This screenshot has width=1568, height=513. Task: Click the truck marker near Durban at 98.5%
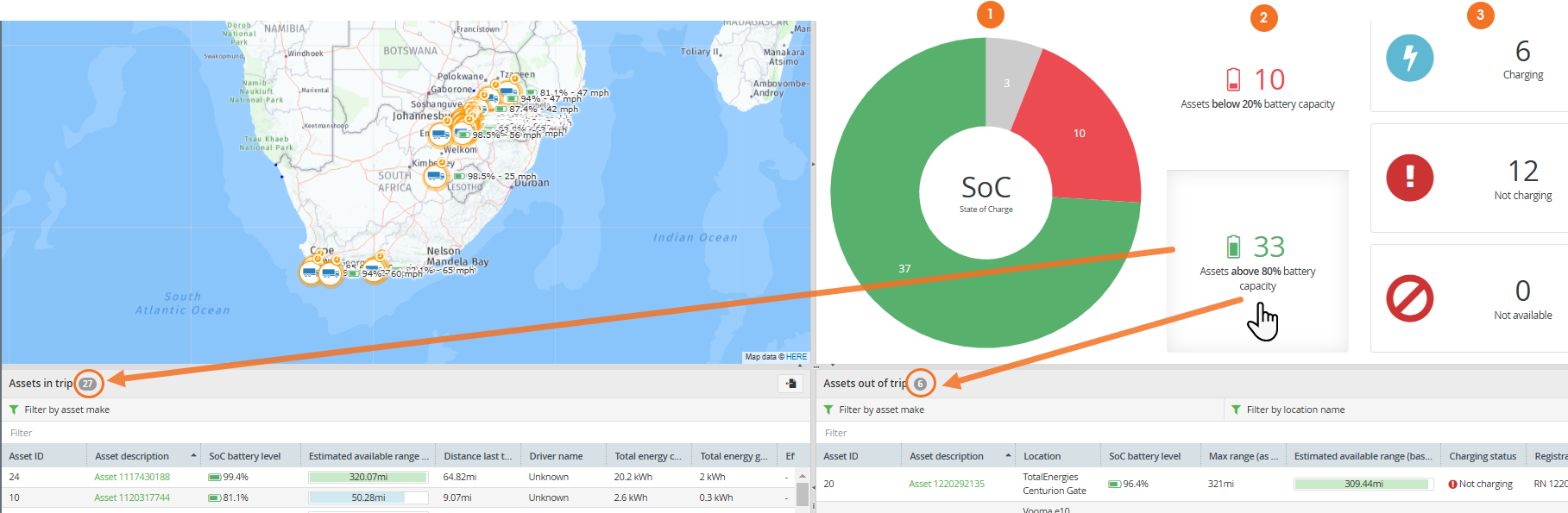coord(436,177)
